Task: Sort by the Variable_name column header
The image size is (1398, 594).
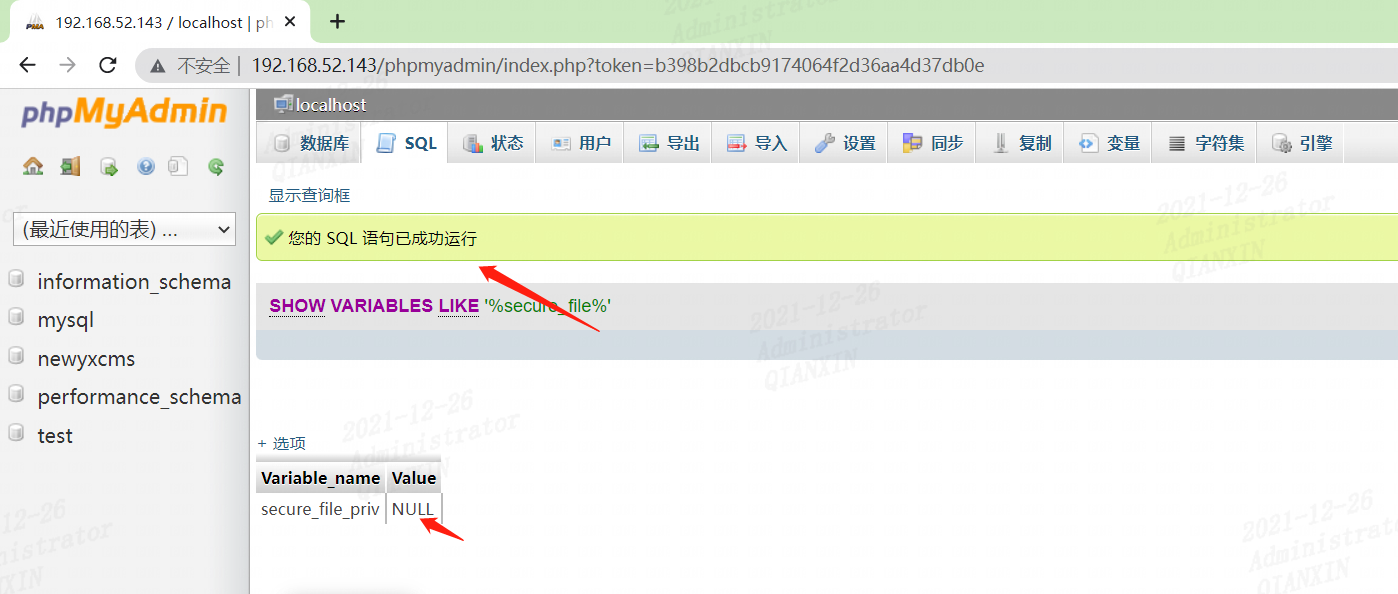Action: (320, 478)
